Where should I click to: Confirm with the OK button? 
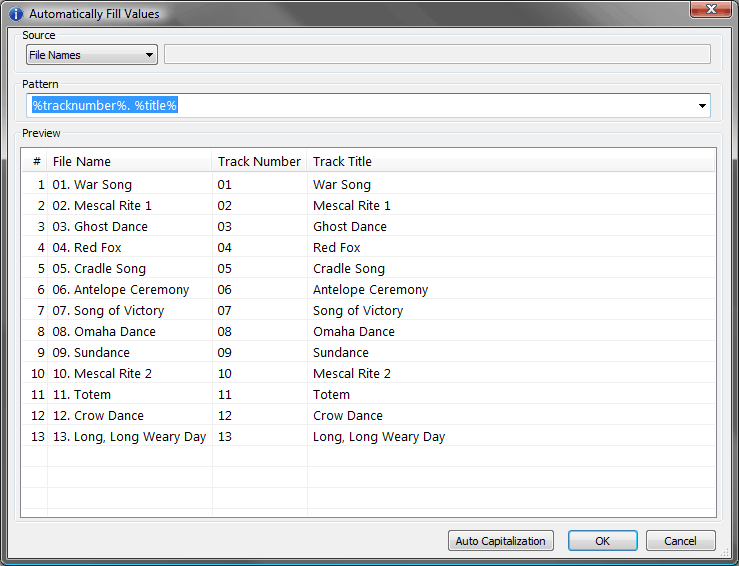[602, 541]
